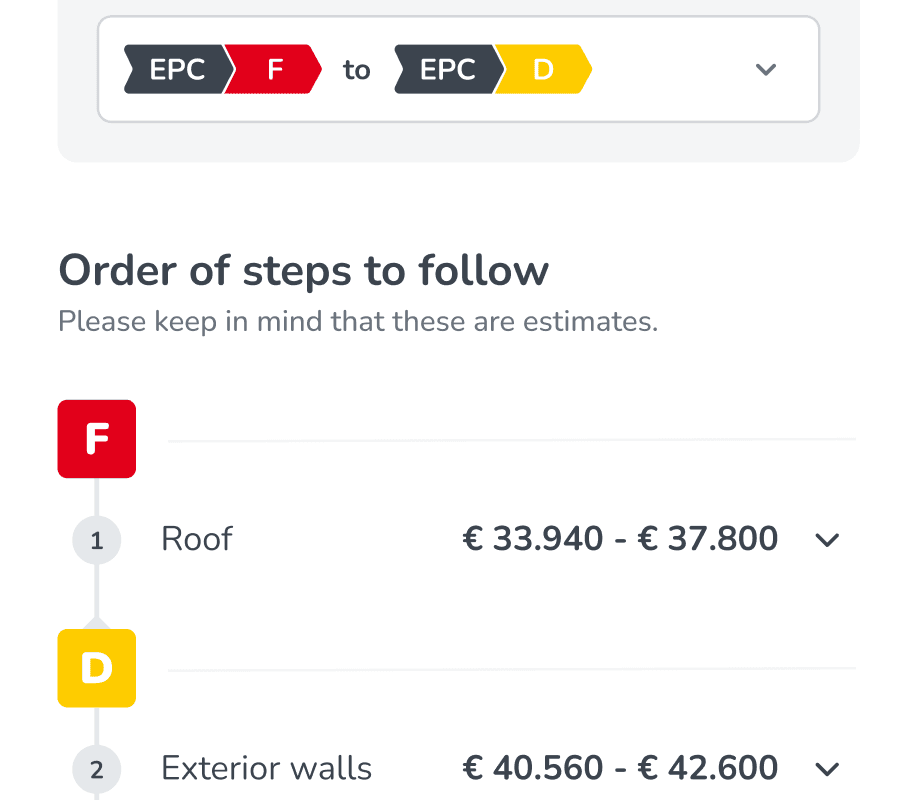Open the Exterior walls step label
919x800 pixels.
coord(266,768)
